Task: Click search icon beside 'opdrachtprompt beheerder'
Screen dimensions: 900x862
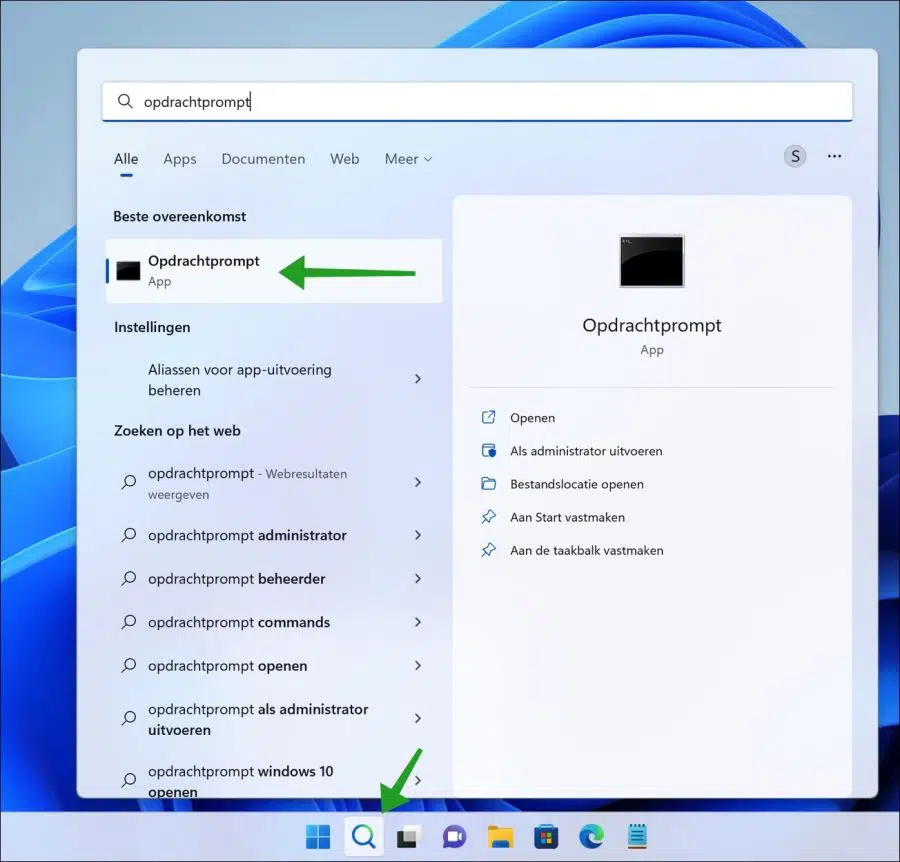Action: click(x=129, y=578)
